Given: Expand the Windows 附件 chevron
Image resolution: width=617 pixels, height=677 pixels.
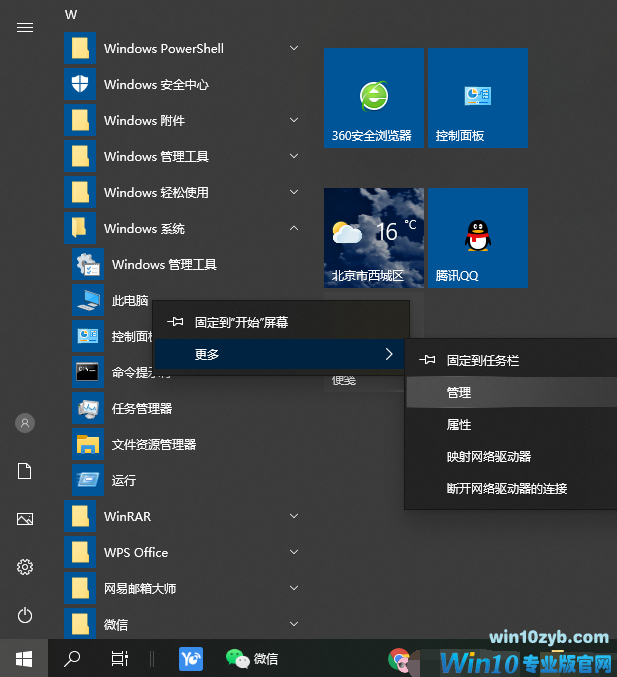Looking at the screenshot, I should tap(294, 120).
